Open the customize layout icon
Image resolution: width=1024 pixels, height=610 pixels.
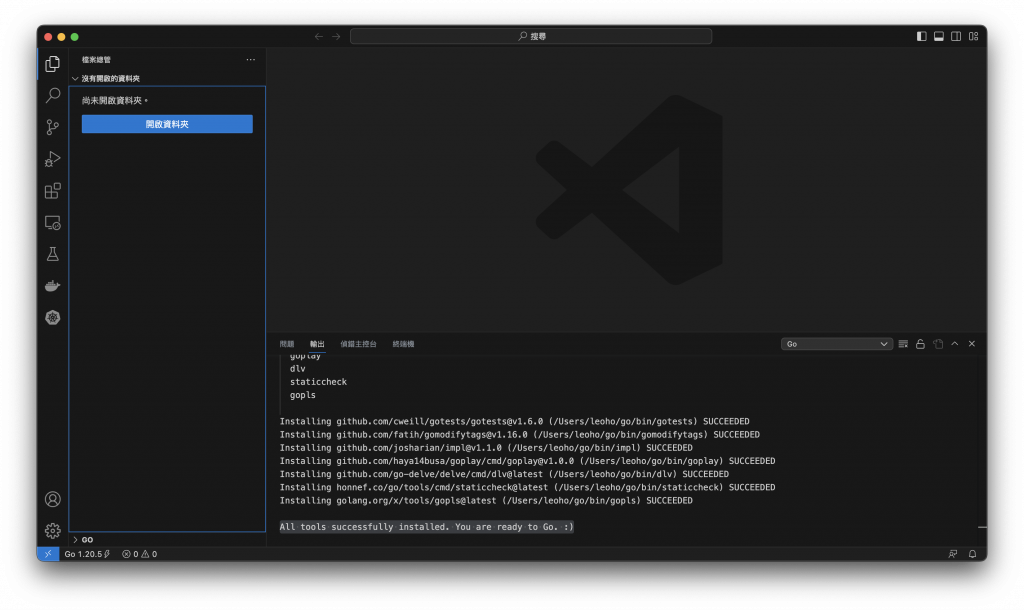[973, 37]
